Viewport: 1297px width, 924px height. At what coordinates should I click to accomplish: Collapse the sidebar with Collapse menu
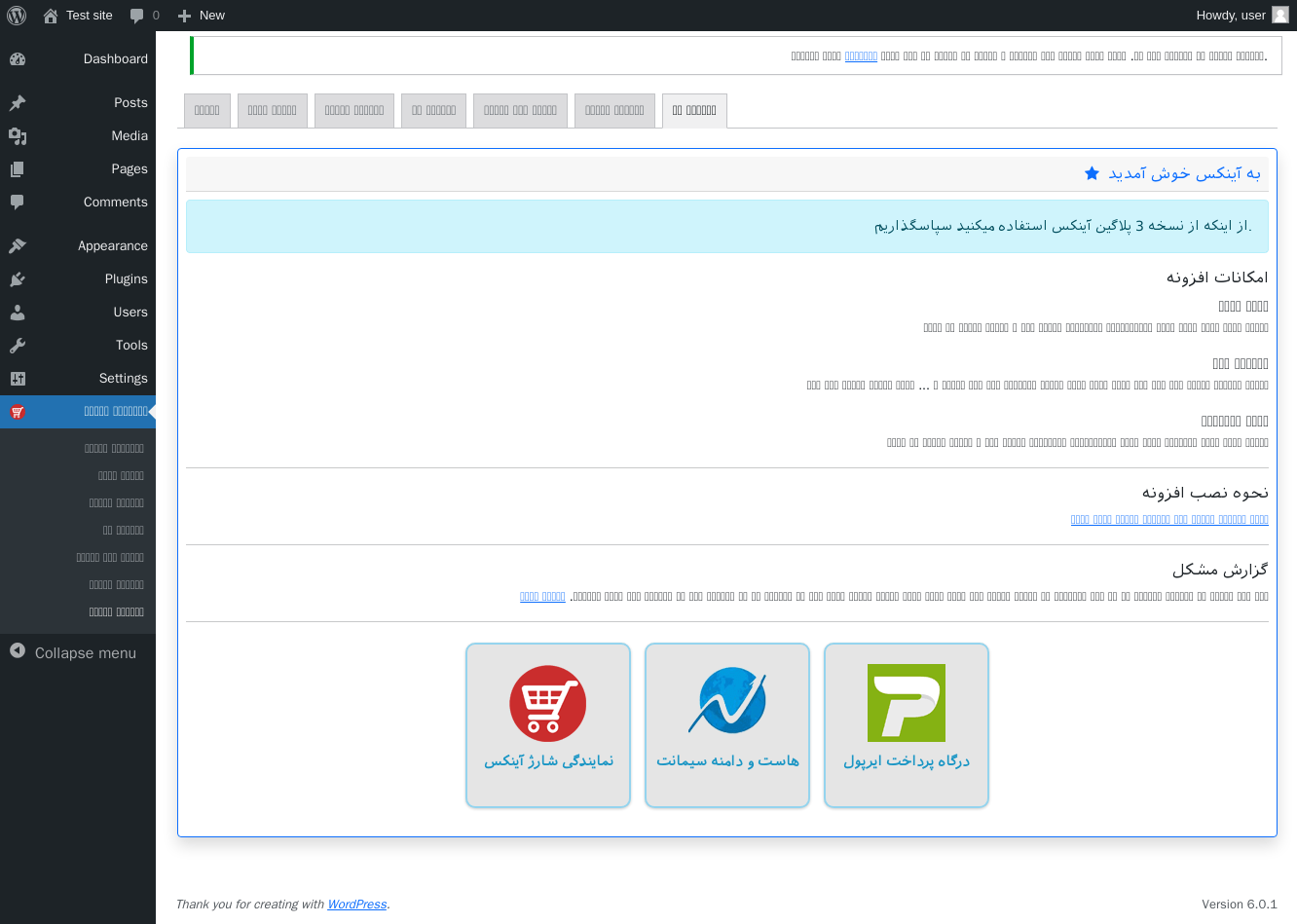pyautogui.click(x=73, y=652)
